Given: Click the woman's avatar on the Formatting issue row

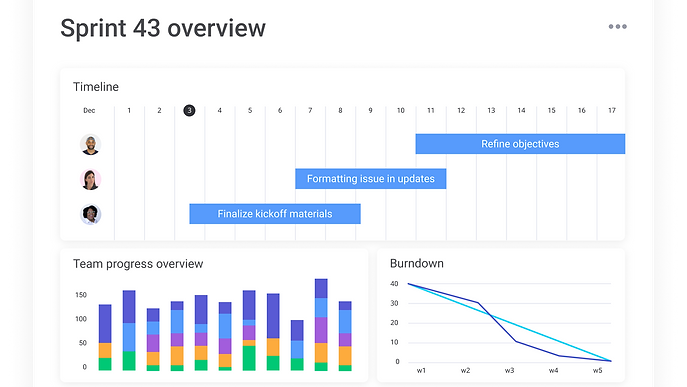Looking at the screenshot, I should 91,180.
